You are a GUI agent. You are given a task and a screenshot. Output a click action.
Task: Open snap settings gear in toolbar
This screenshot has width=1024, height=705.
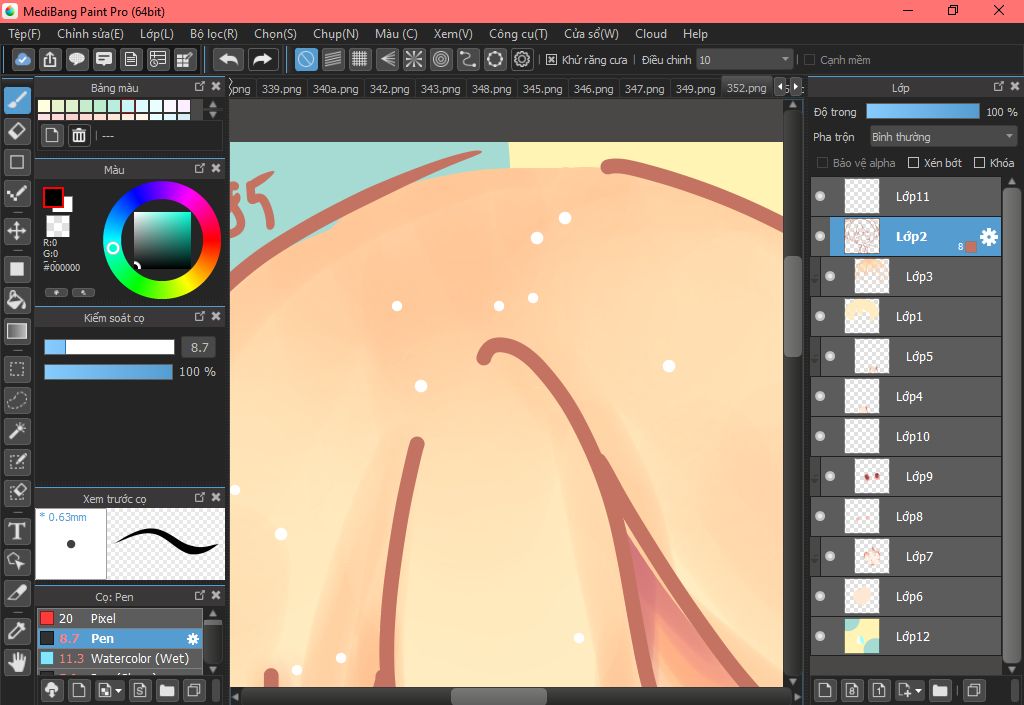tap(522, 59)
